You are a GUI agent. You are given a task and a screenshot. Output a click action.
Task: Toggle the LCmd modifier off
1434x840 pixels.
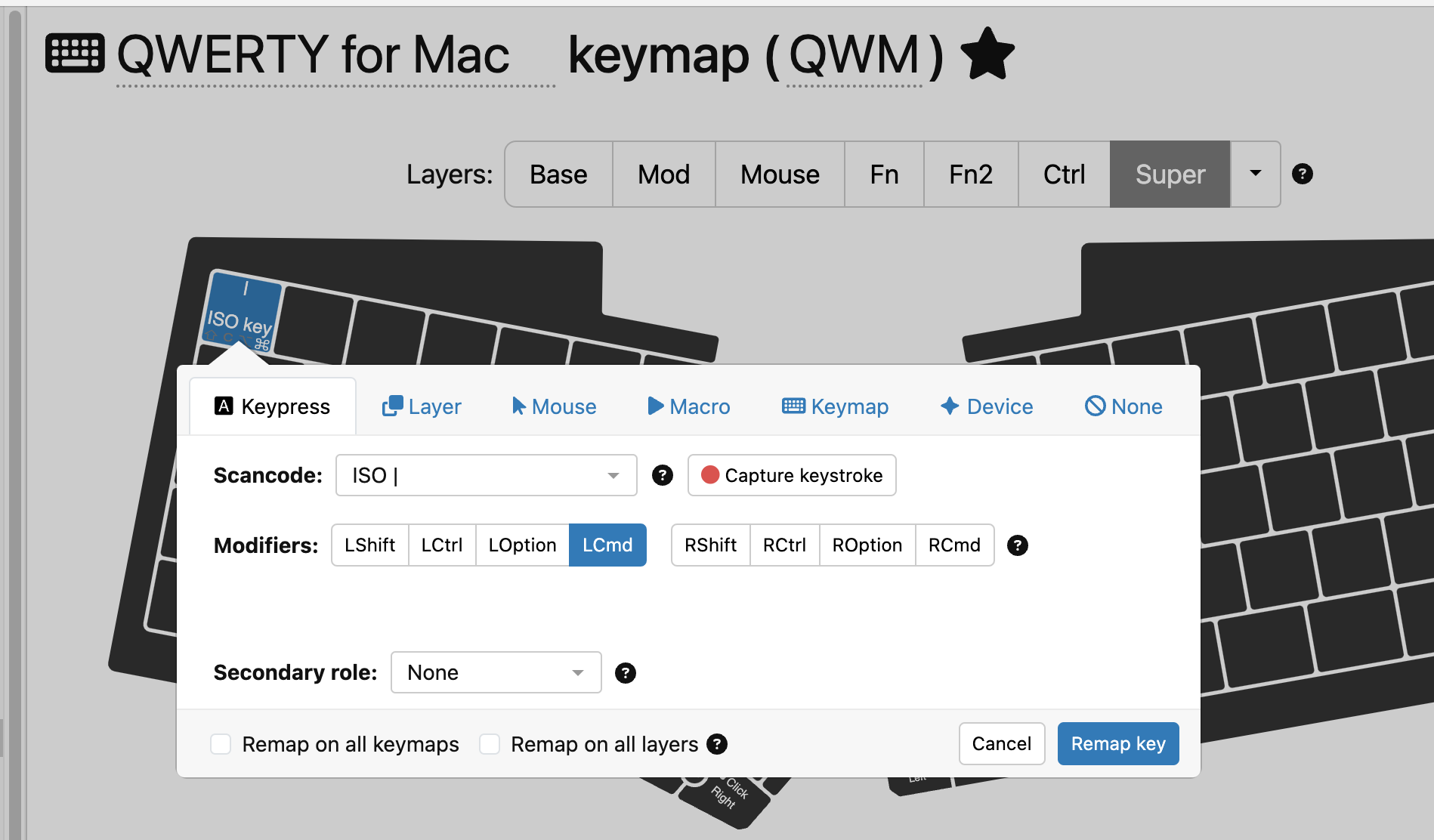tap(607, 545)
